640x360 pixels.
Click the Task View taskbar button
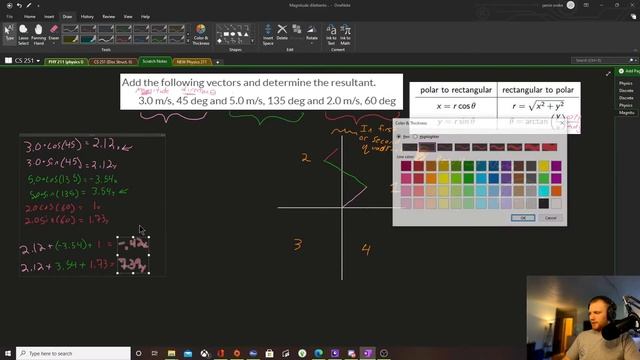pos(155,353)
